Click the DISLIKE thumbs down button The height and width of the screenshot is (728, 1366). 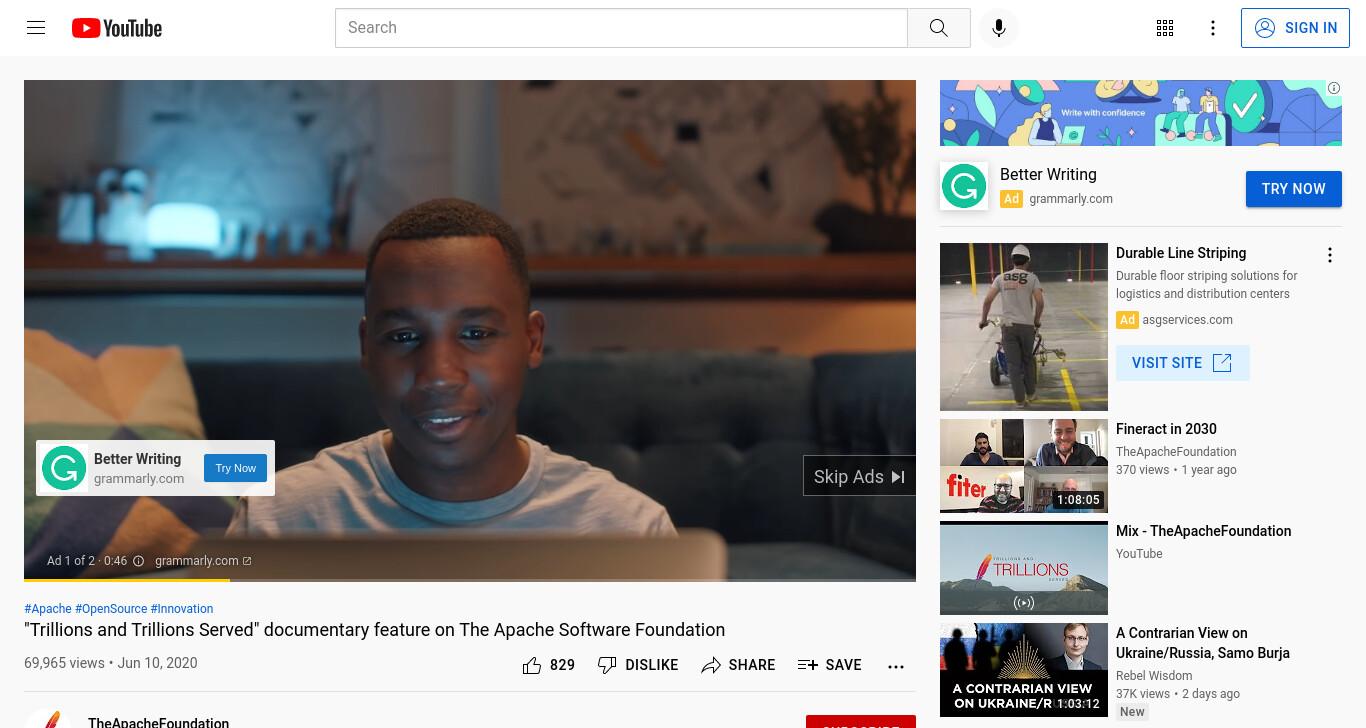pyautogui.click(x=638, y=665)
